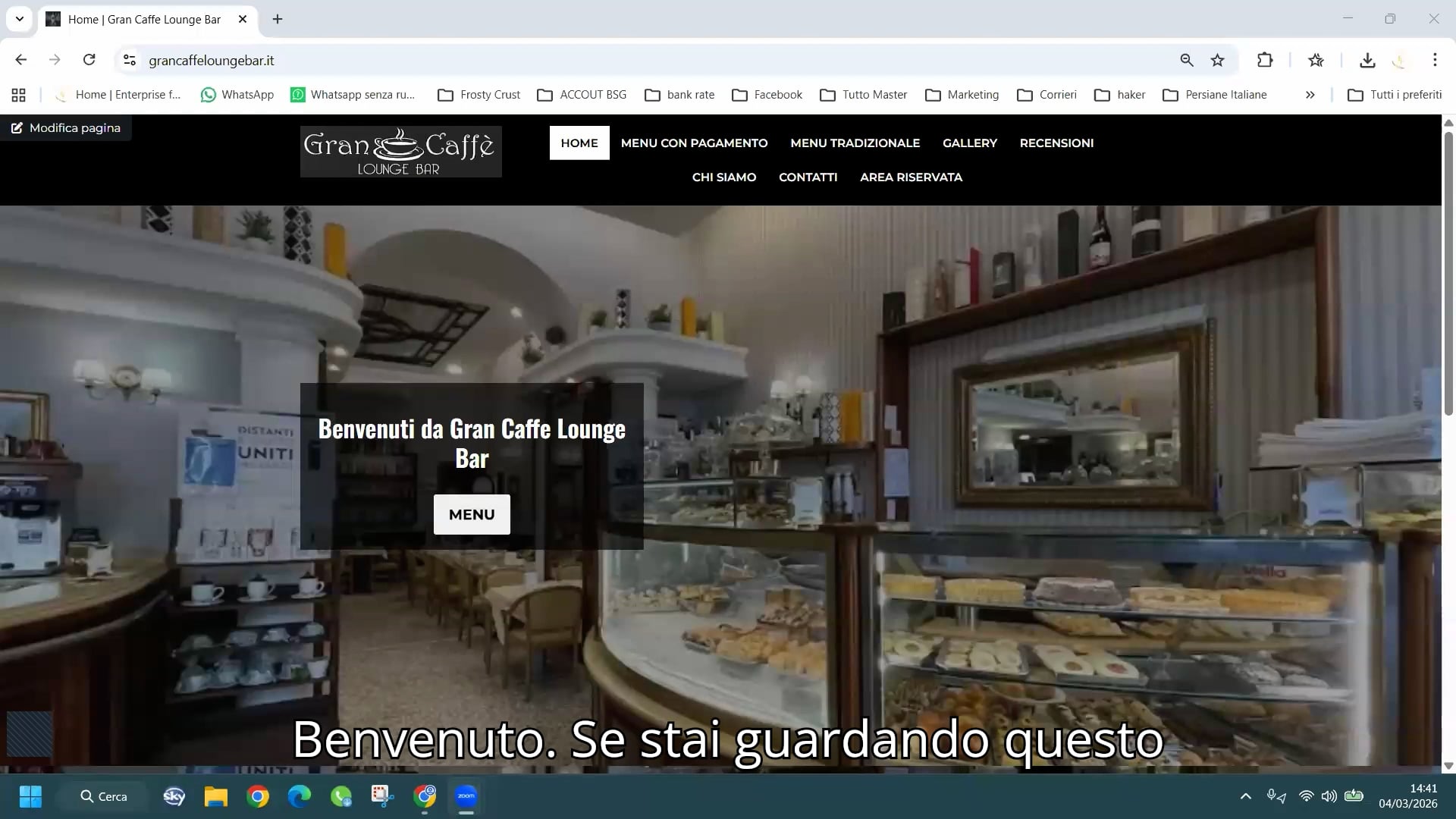This screenshot has width=1456, height=819.
Task: Bookmark this page with the star icon
Action: tap(1217, 60)
